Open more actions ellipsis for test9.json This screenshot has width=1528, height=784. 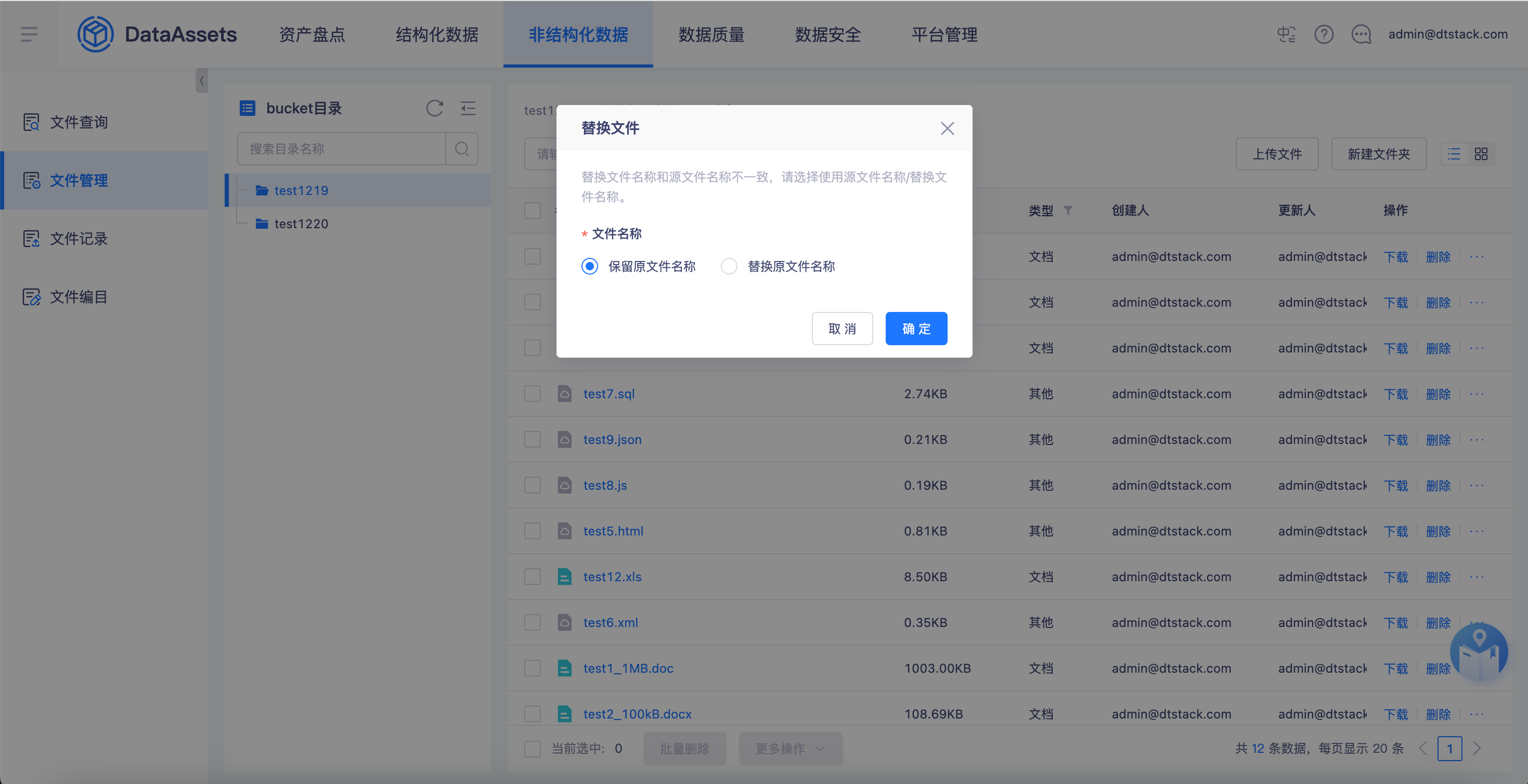click(1477, 439)
